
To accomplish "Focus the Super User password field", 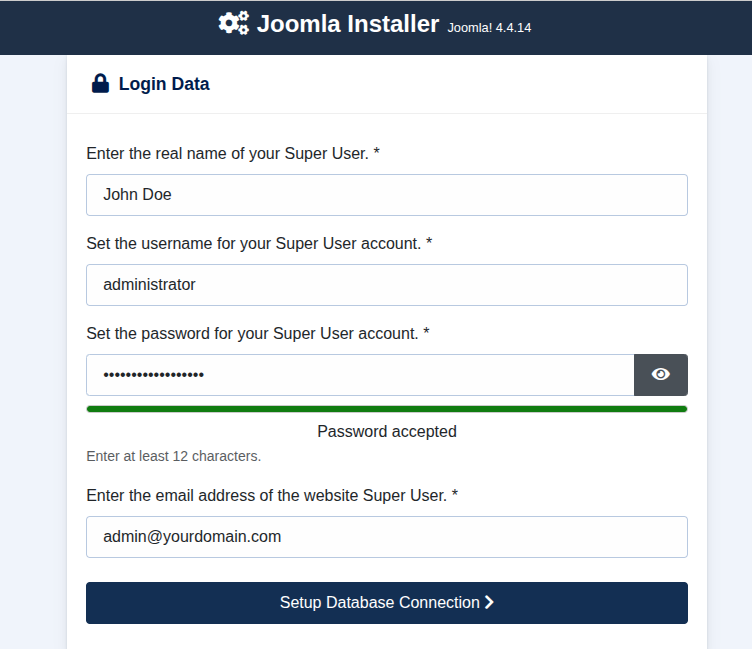I will (360, 375).
